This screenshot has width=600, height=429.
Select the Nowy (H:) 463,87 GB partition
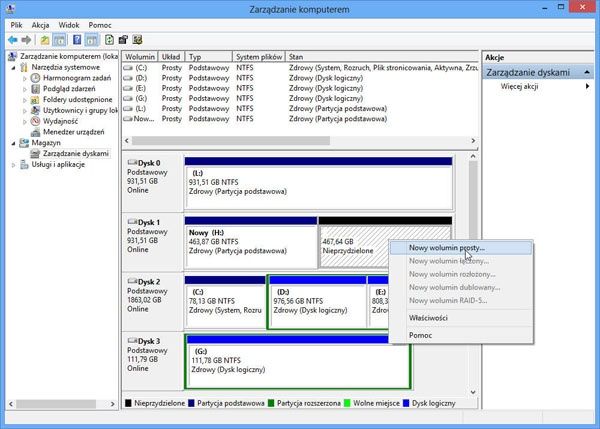(251, 242)
